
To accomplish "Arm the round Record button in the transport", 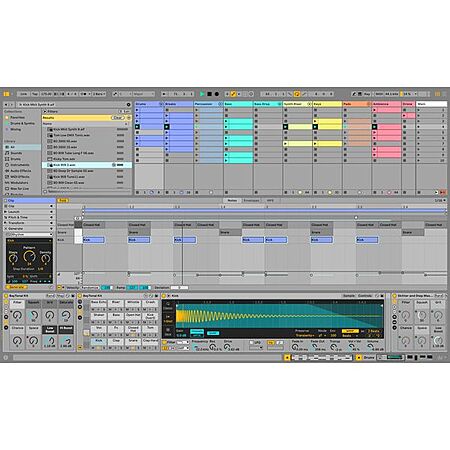I will [217, 94].
